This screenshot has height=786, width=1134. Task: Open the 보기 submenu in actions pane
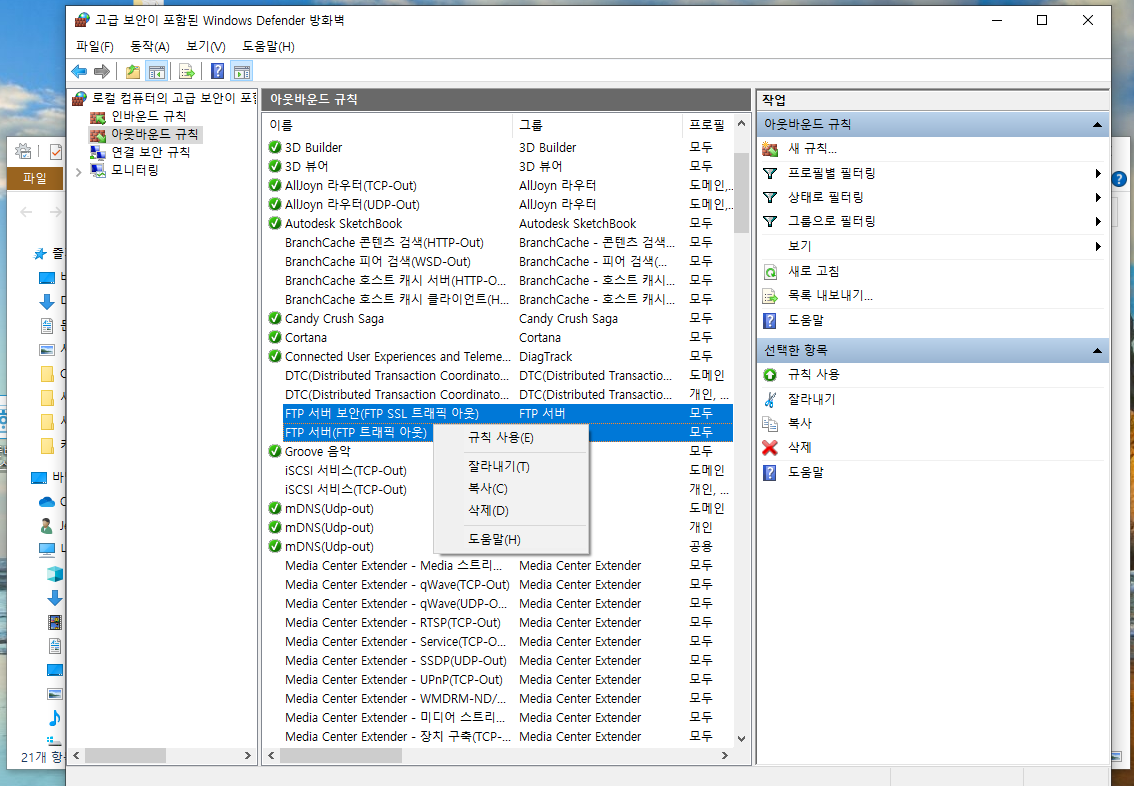[799, 246]
